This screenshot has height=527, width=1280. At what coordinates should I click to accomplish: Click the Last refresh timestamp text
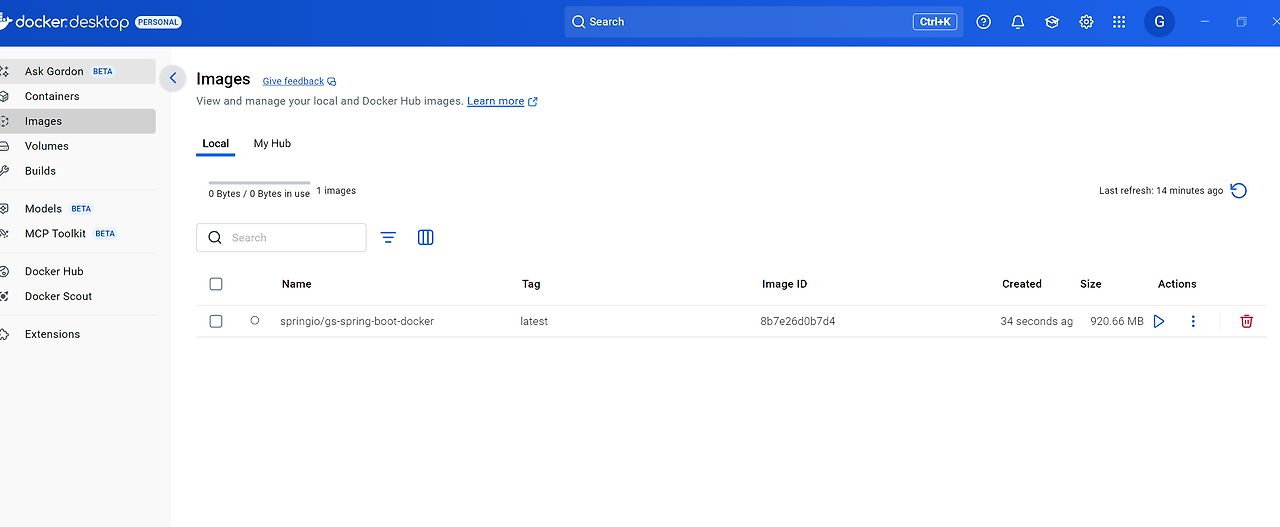pos(1161,190)
